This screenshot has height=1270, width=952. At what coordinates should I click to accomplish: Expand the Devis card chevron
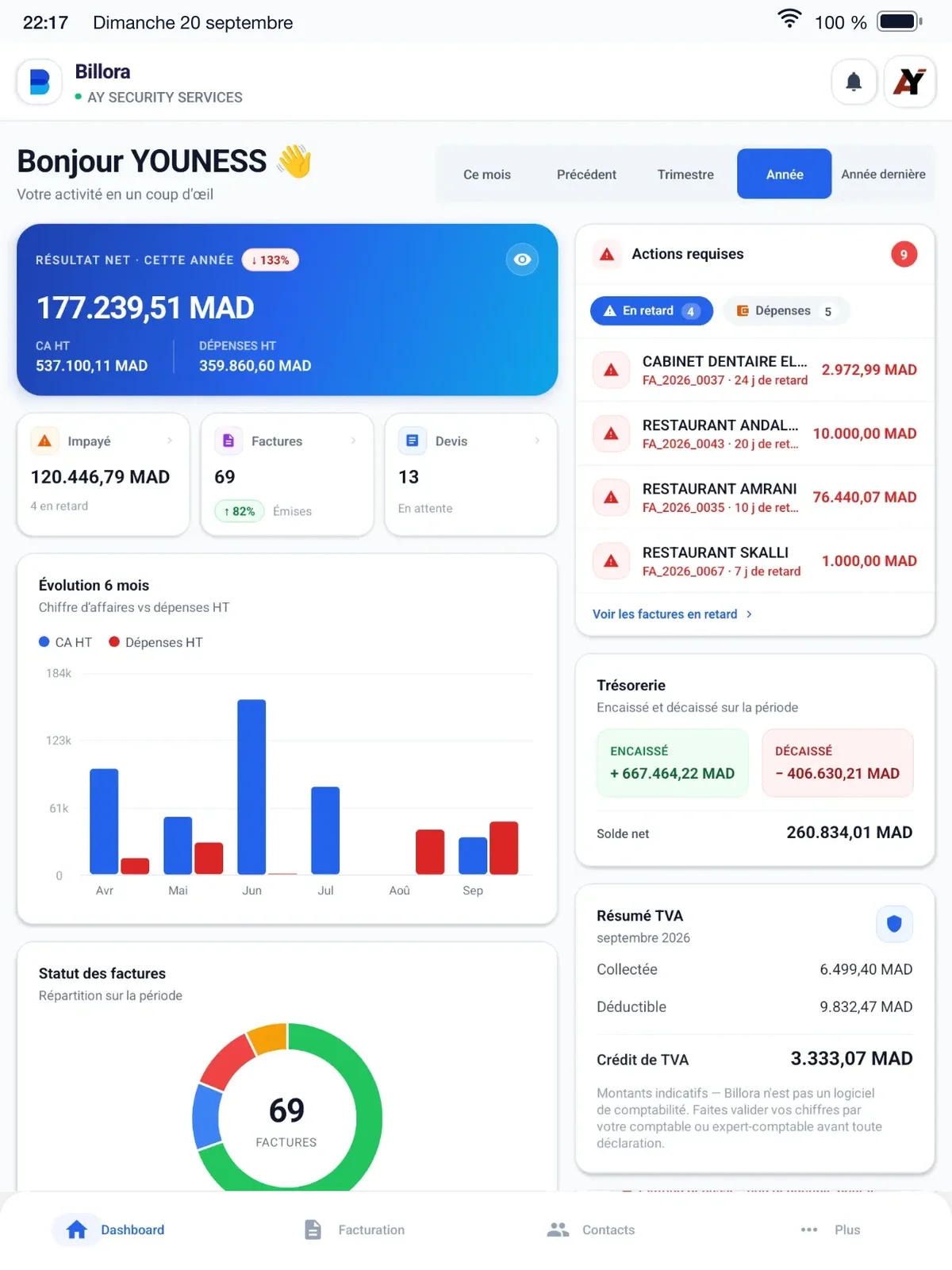click(537, 441)
